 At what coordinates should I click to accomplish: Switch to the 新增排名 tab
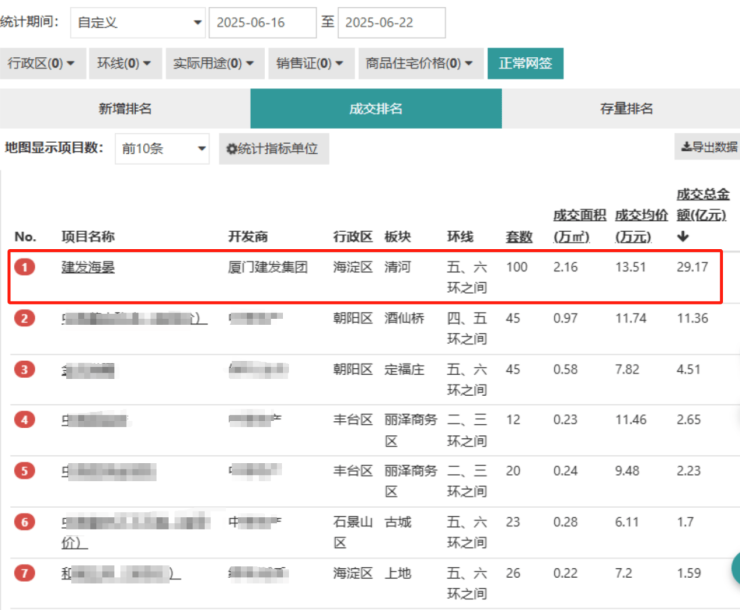(x=125, y=108)
